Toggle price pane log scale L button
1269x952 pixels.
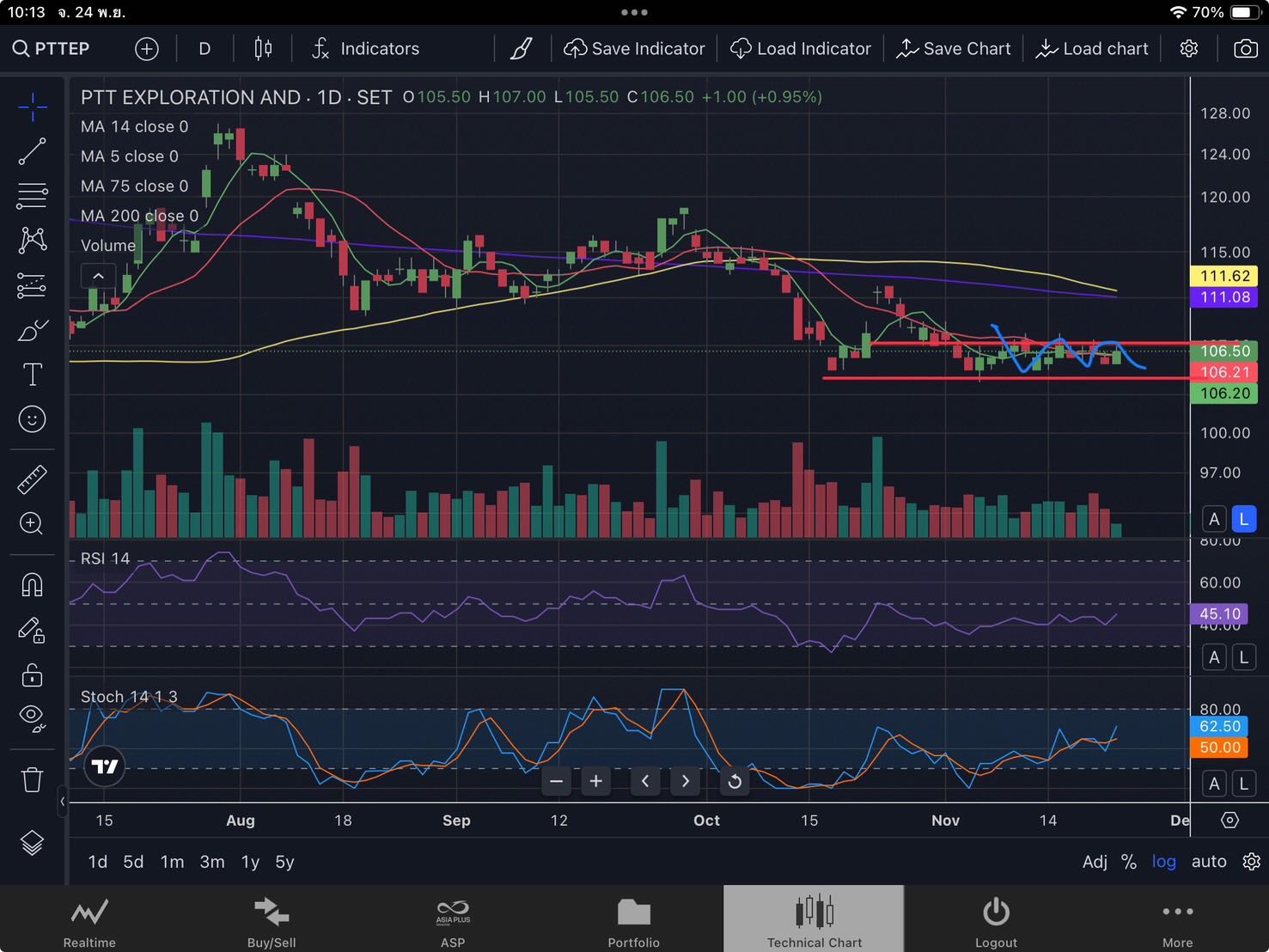click(x=1243, y=519)
